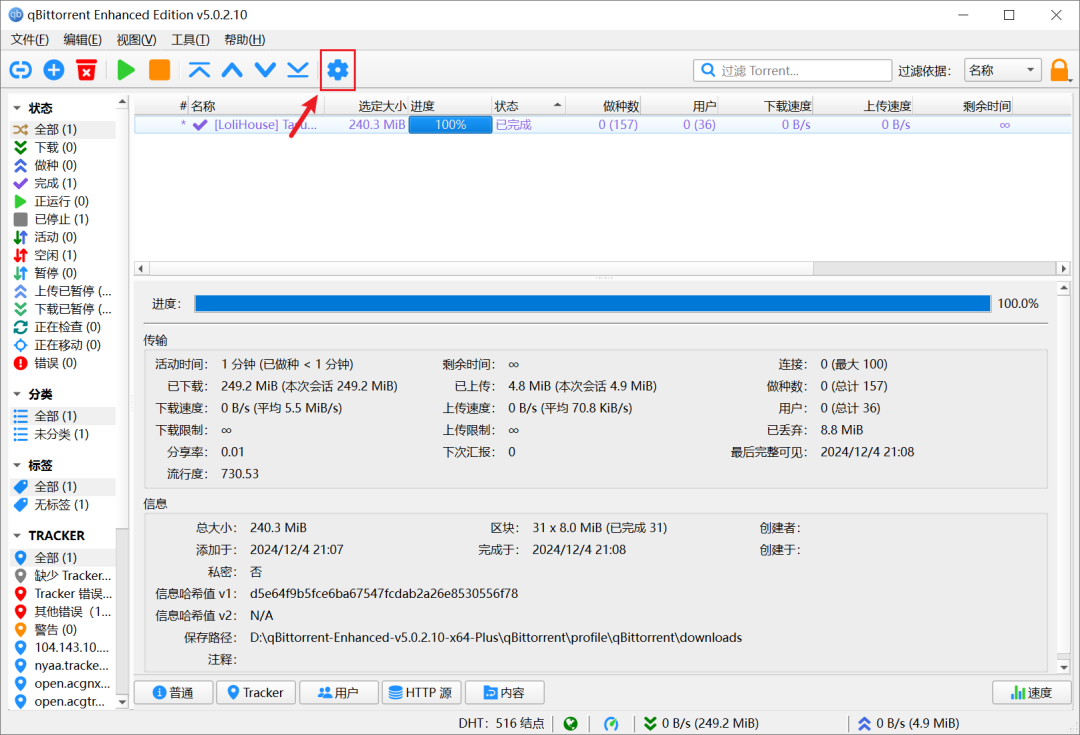Collapse the TRACKER section
1080x735 pixels.
tap(17, 535)
